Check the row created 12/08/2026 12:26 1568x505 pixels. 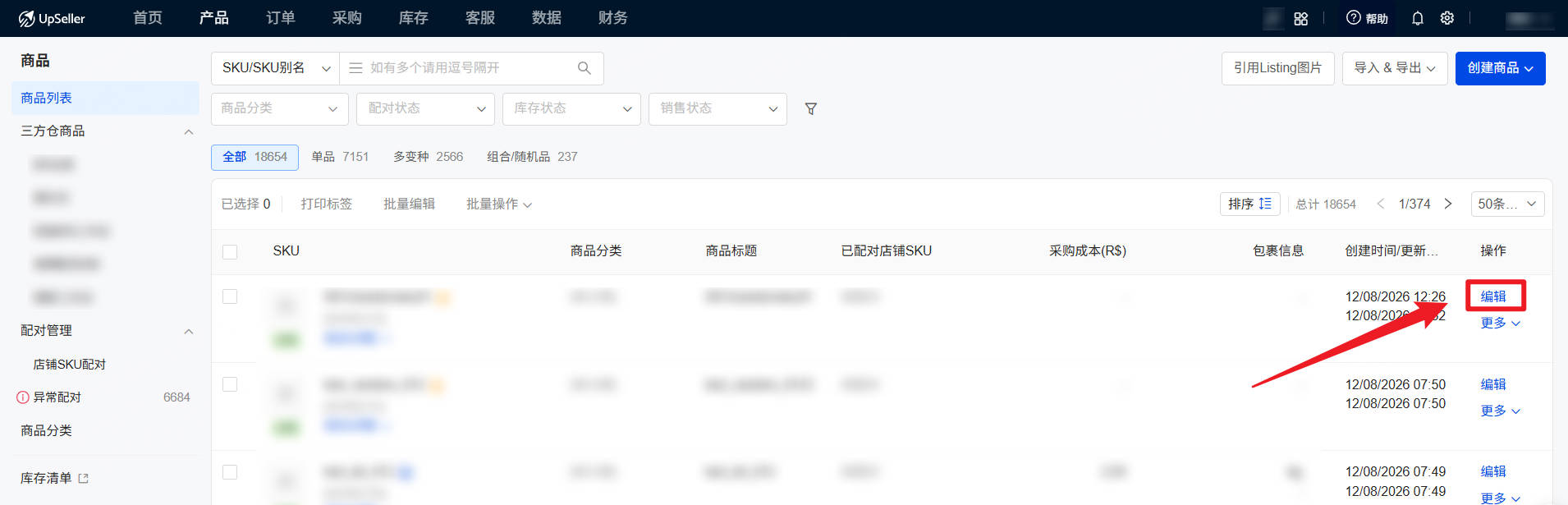coord(230,296)
